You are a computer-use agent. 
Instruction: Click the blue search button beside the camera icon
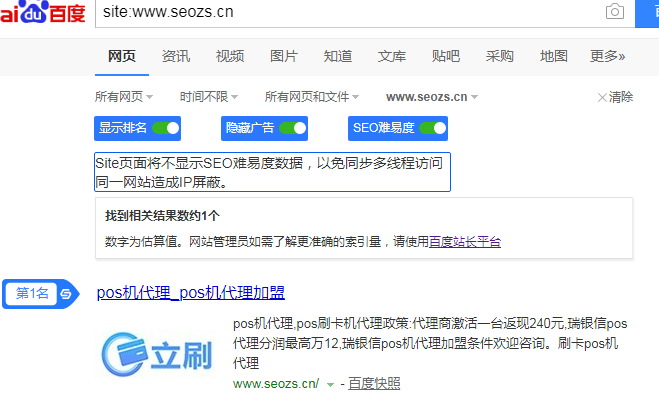(647, 13)
